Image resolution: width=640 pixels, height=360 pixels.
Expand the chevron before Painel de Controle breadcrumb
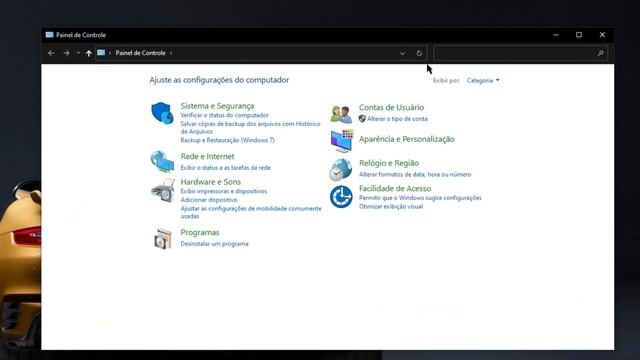110,53
